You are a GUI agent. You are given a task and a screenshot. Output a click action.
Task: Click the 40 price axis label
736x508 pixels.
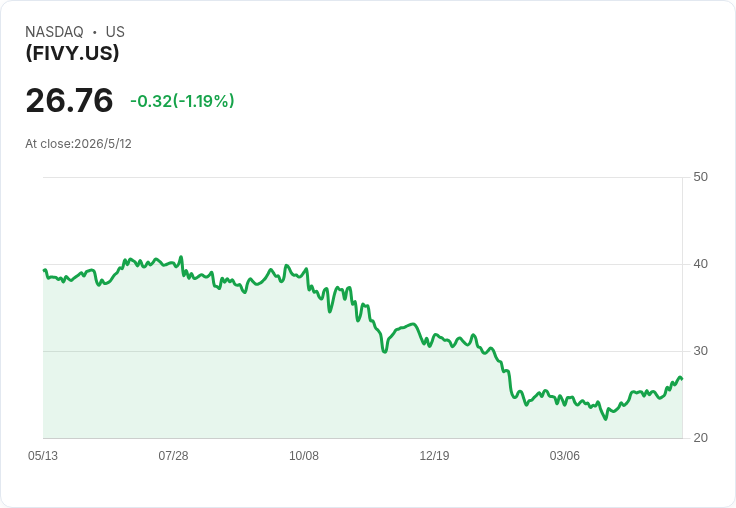[x=700, y=264]
